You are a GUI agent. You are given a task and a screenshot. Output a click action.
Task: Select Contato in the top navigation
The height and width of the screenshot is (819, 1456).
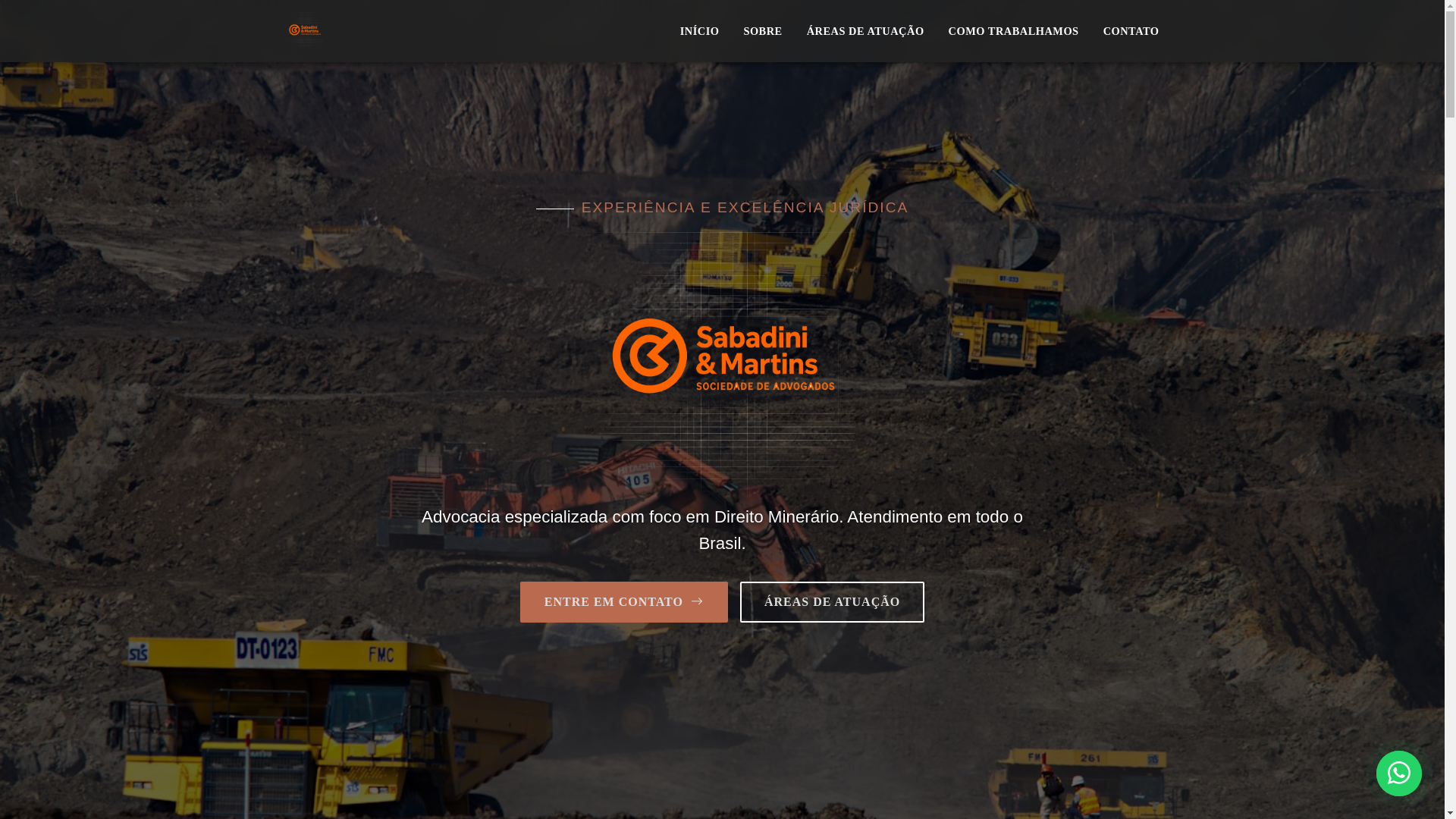(1130, 31)
